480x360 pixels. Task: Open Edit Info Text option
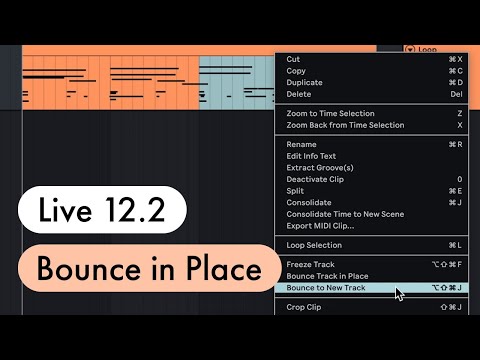click(371, 156)
